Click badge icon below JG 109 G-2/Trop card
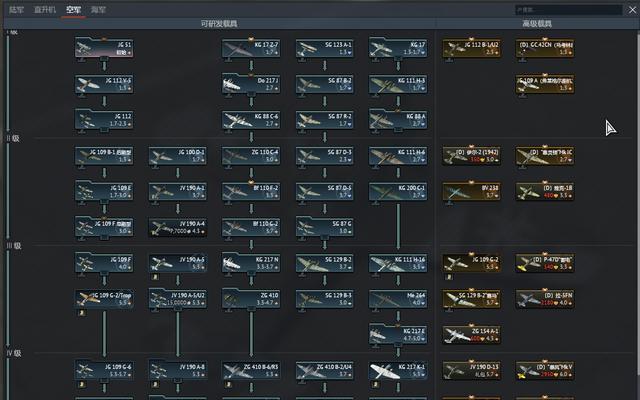This screenshot has height=400, width=640. (x=82, y=313)
